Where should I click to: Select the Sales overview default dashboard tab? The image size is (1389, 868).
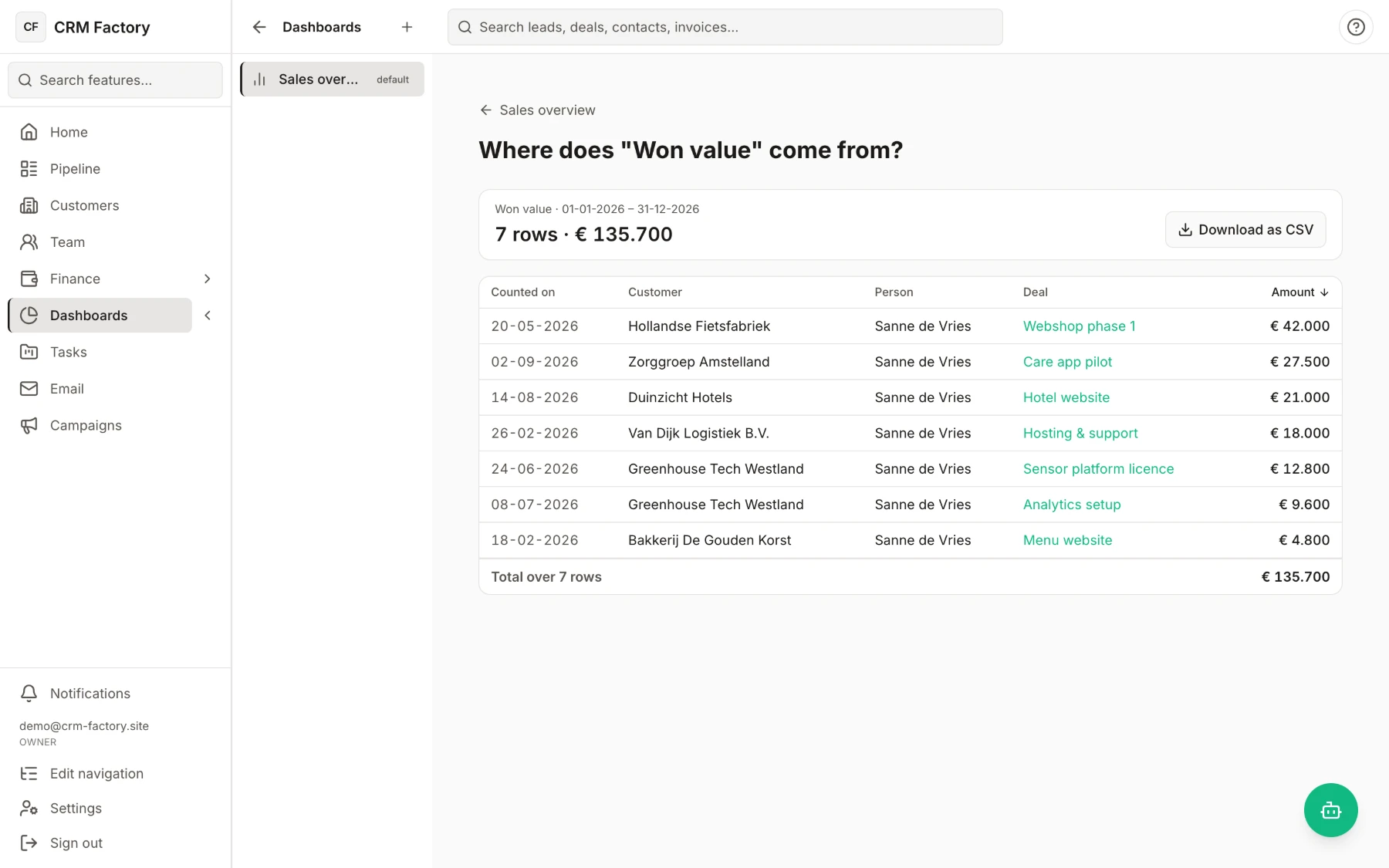[x=333, y=79]
